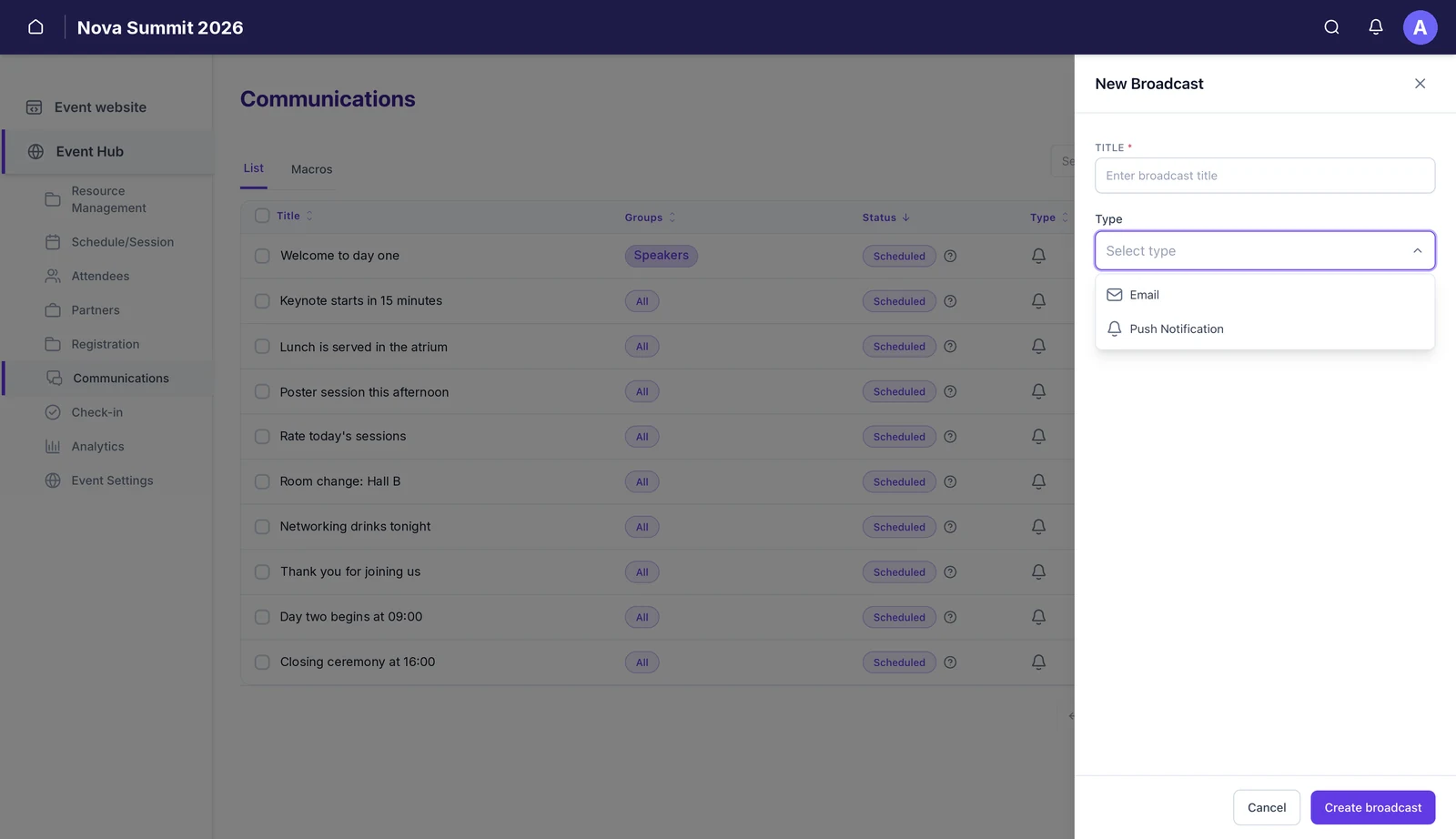Choose Email from the type dropdown
1456x839 pixels.
click(x=1265, y=295)
